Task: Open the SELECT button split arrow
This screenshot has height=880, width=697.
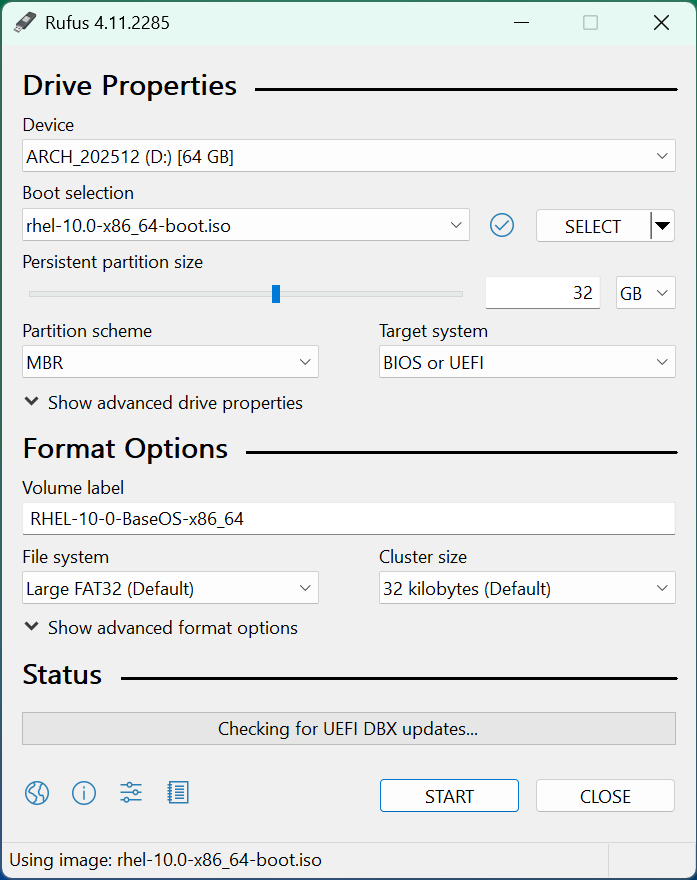Action: pos(662,226)
